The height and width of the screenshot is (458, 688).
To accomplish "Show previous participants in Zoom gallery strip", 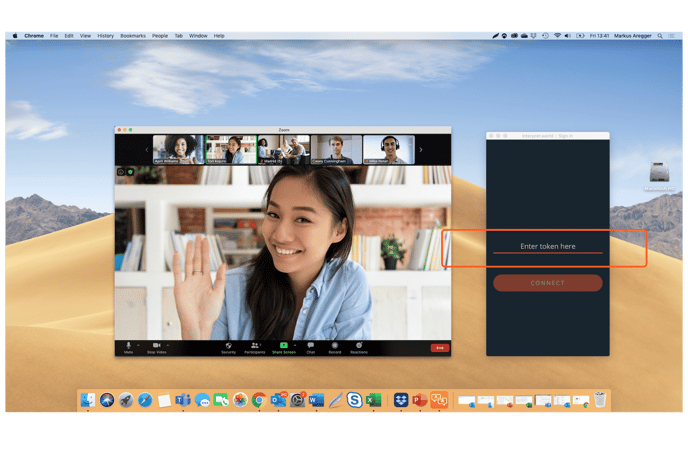I will pos(147,150).
